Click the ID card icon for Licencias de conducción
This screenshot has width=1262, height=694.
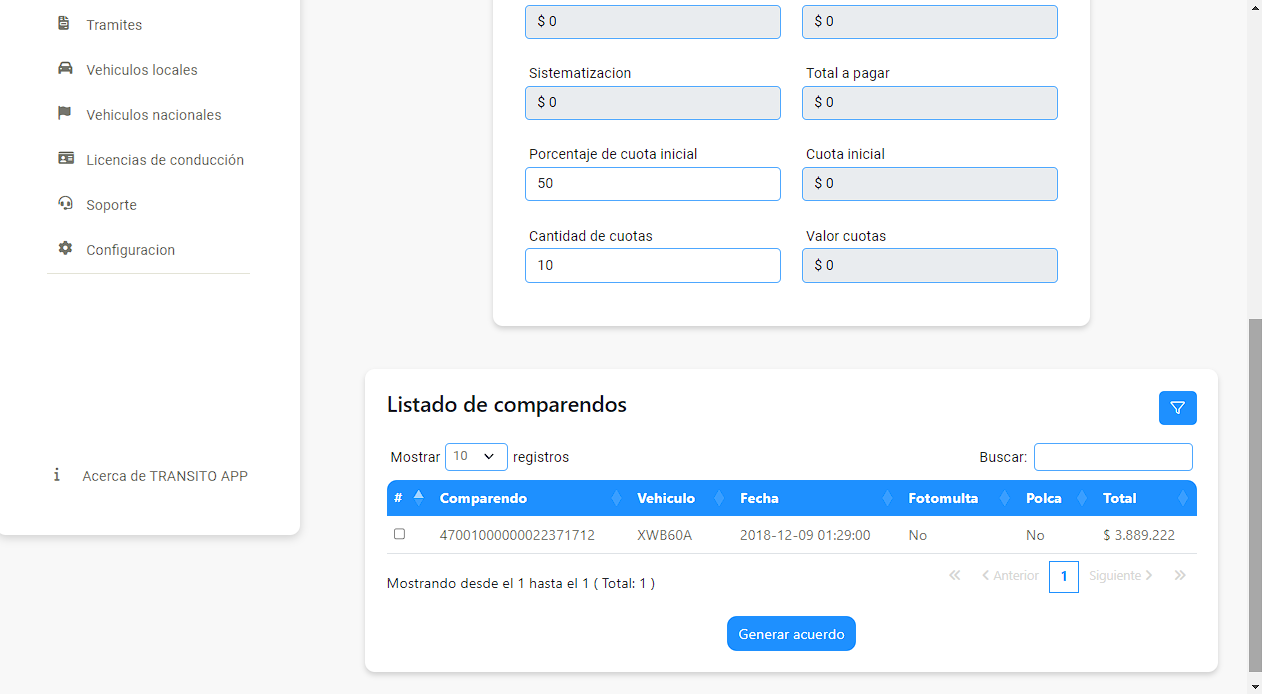[x=66, y=159]
